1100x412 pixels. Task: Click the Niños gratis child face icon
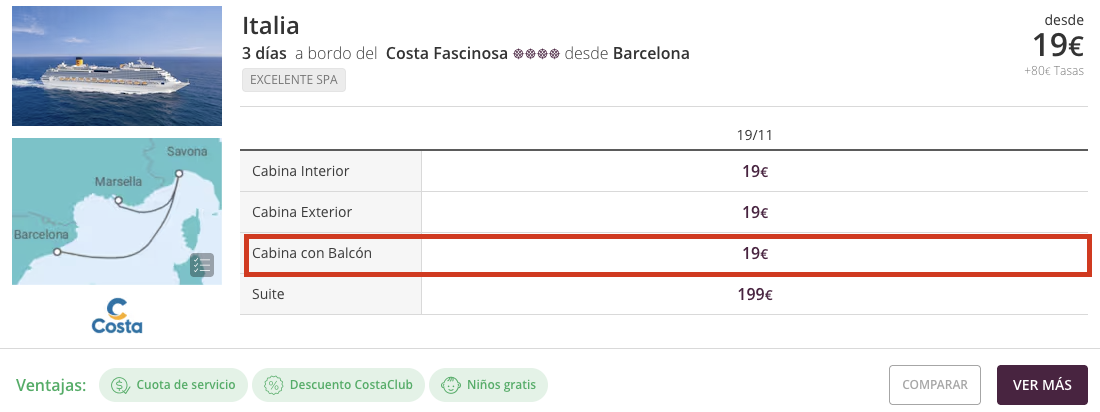(450, 385)
